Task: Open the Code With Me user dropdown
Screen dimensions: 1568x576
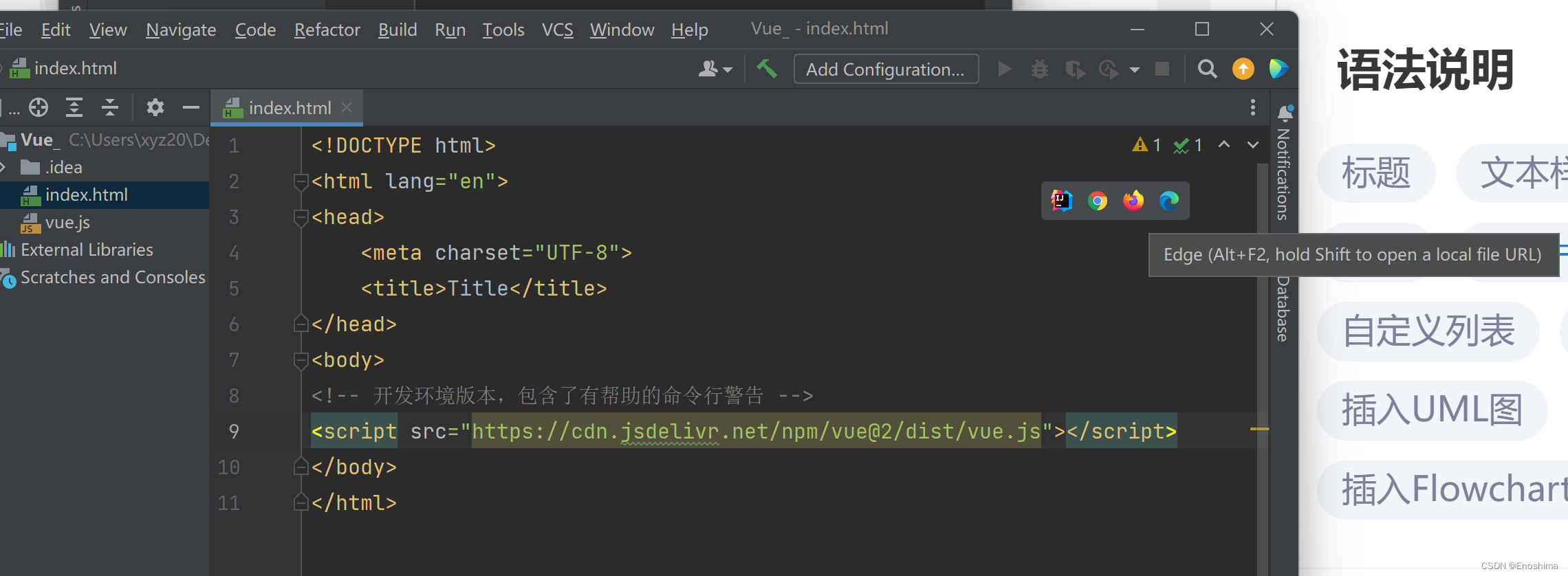Action: pos(715,69)
